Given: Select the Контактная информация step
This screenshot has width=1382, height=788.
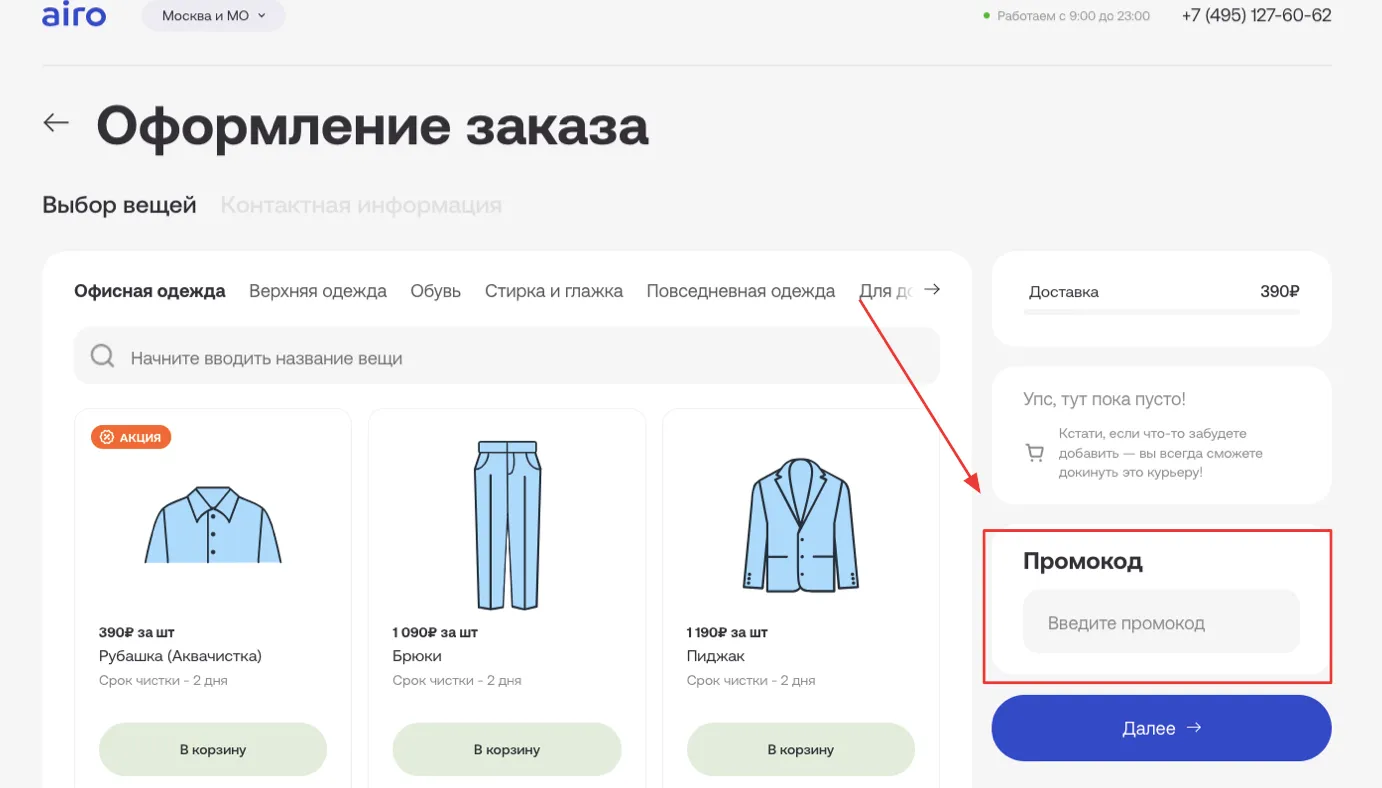Looking at the screenshot, I should [361, 205].
